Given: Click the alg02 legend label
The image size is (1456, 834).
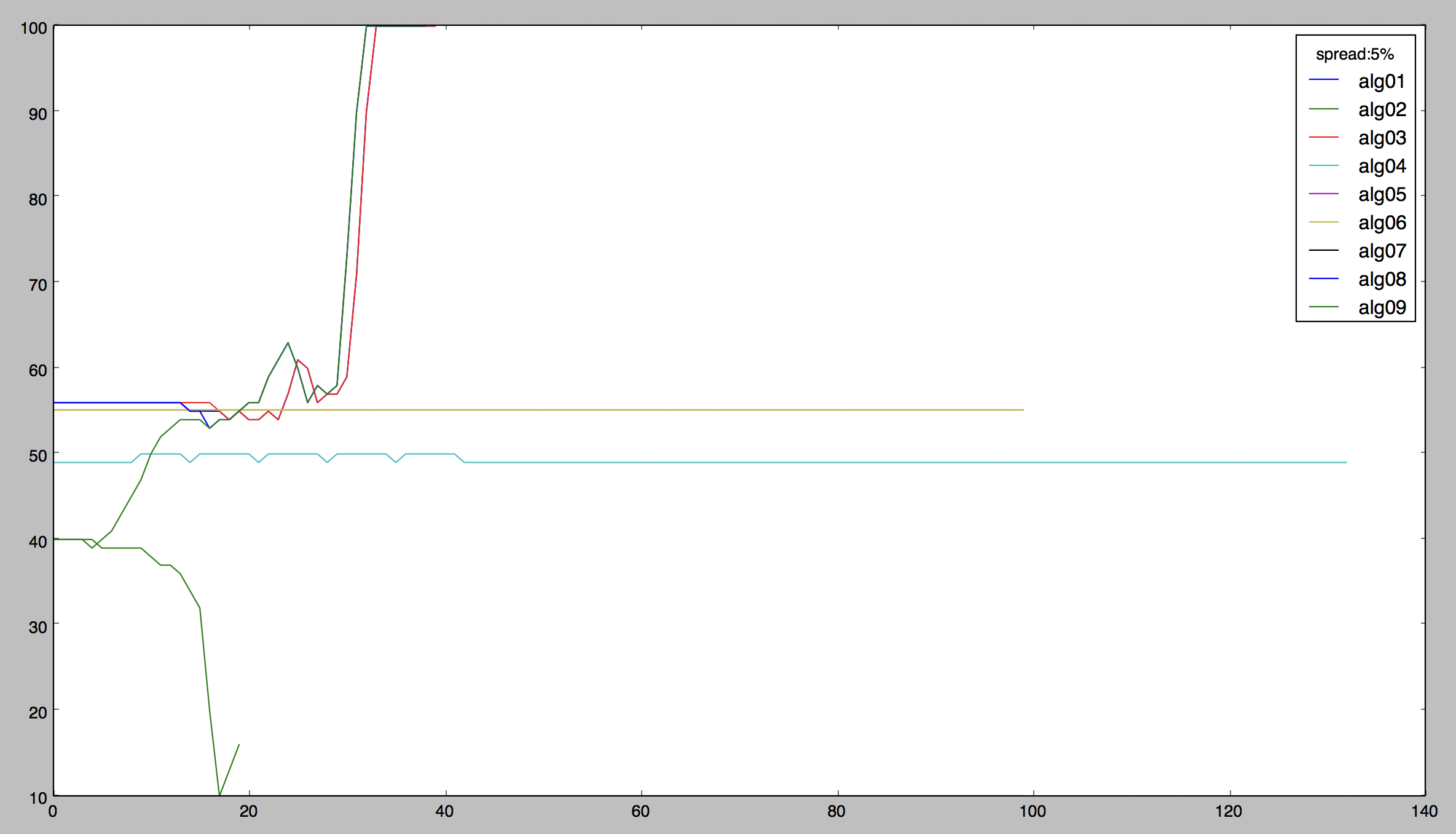Looking at the screenshot, I should (1382, 109).
